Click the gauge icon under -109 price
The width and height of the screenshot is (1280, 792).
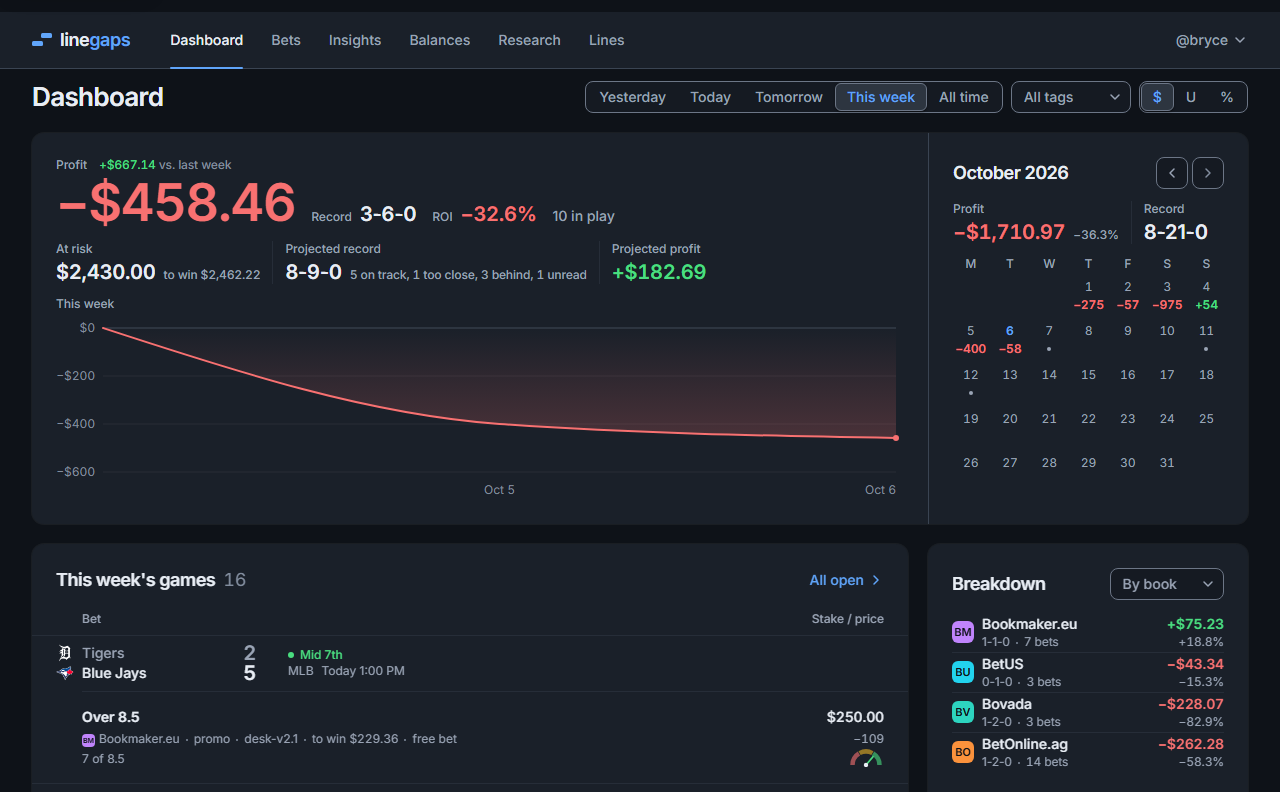coord(866,759)
